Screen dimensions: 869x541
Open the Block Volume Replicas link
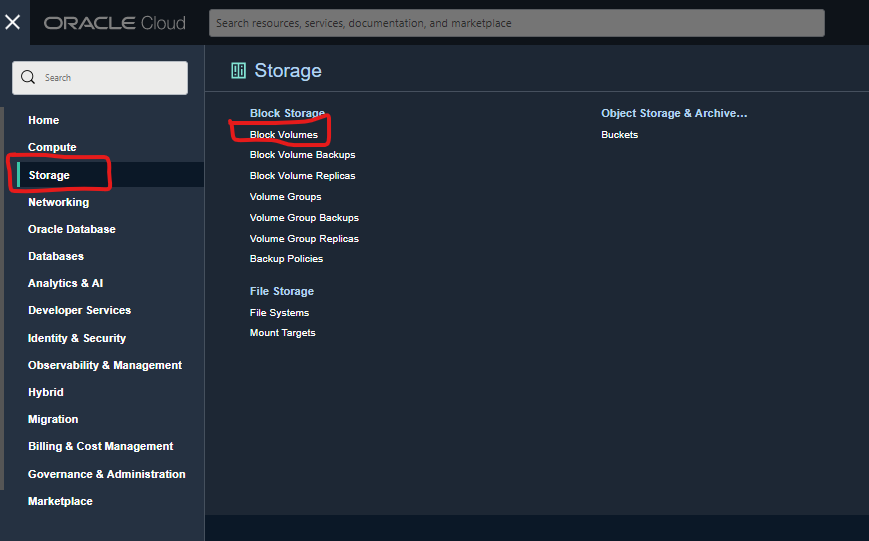click(x=303, y=176)
